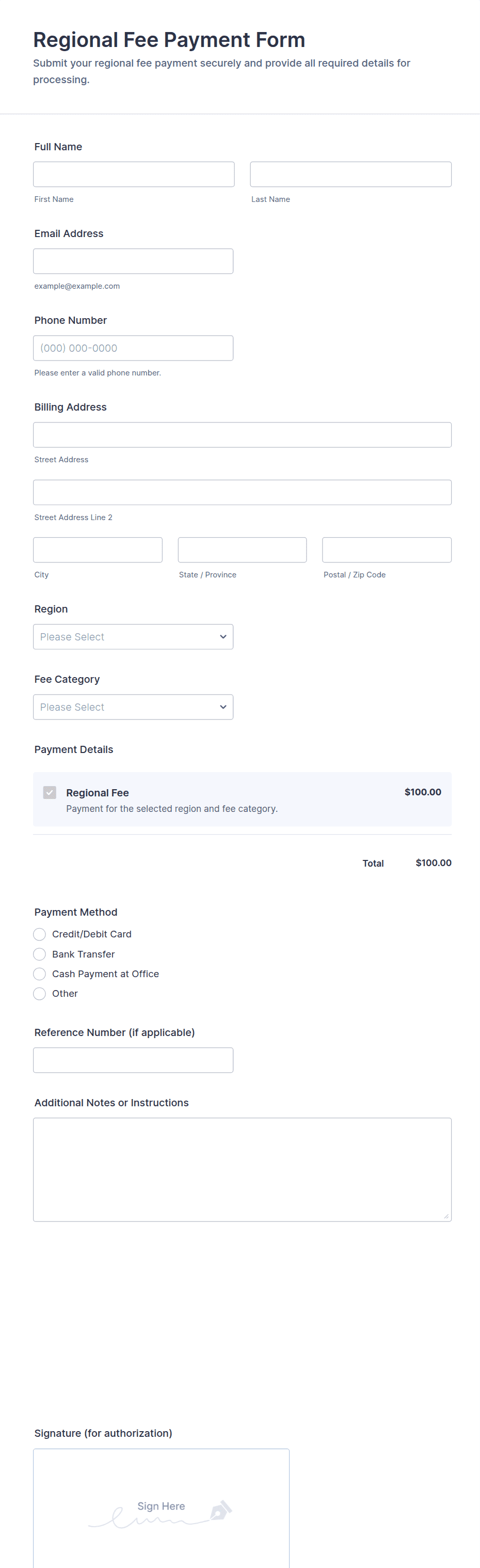
Task: Click the First Name input field
Action: [133, 174]
